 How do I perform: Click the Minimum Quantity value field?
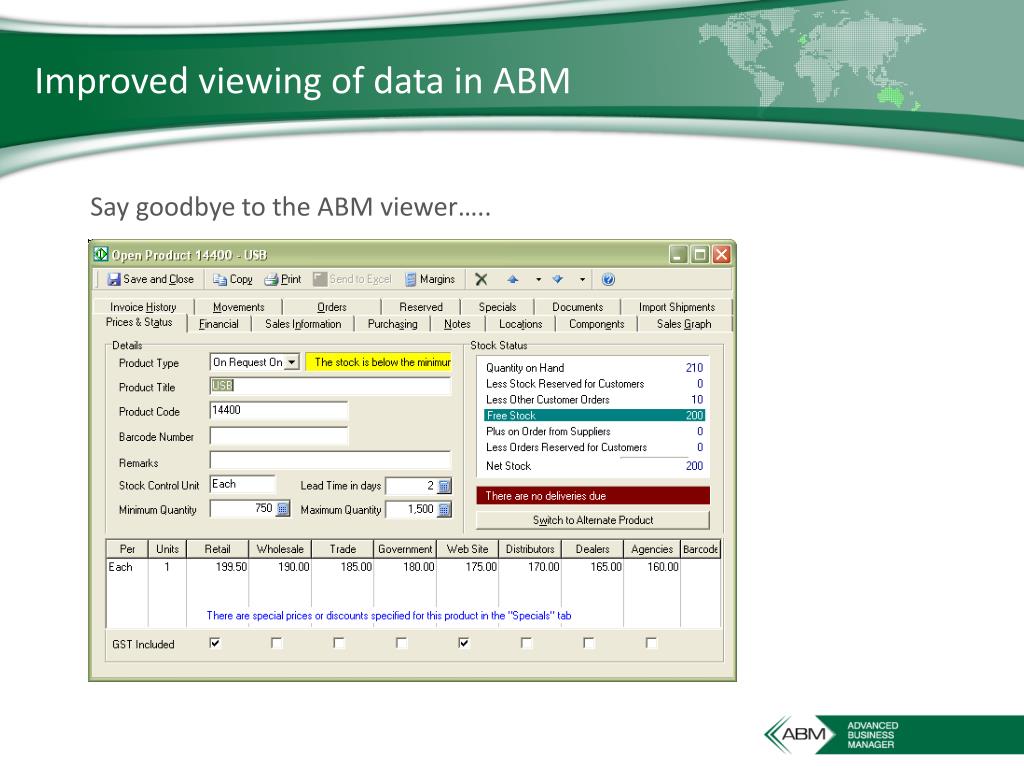coord(242,509)
